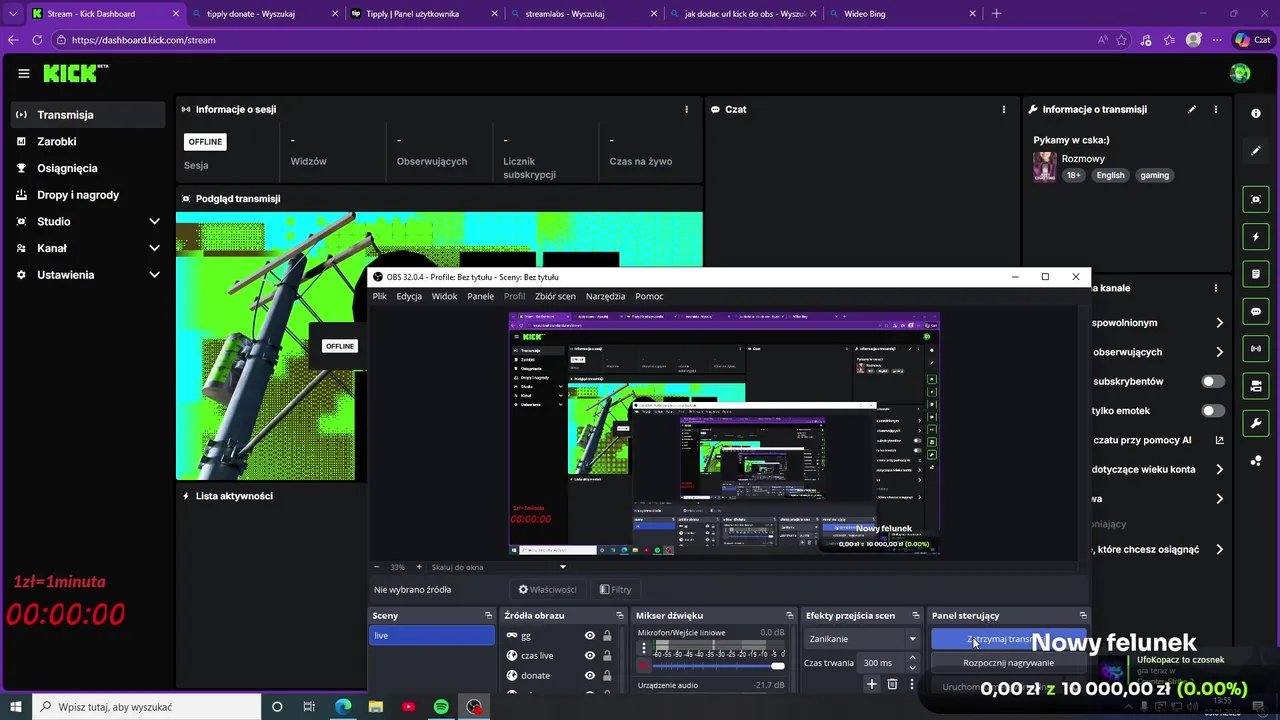Open Kick user avatar menu
The image size is (1280, 720).
tap(1240, 73)
